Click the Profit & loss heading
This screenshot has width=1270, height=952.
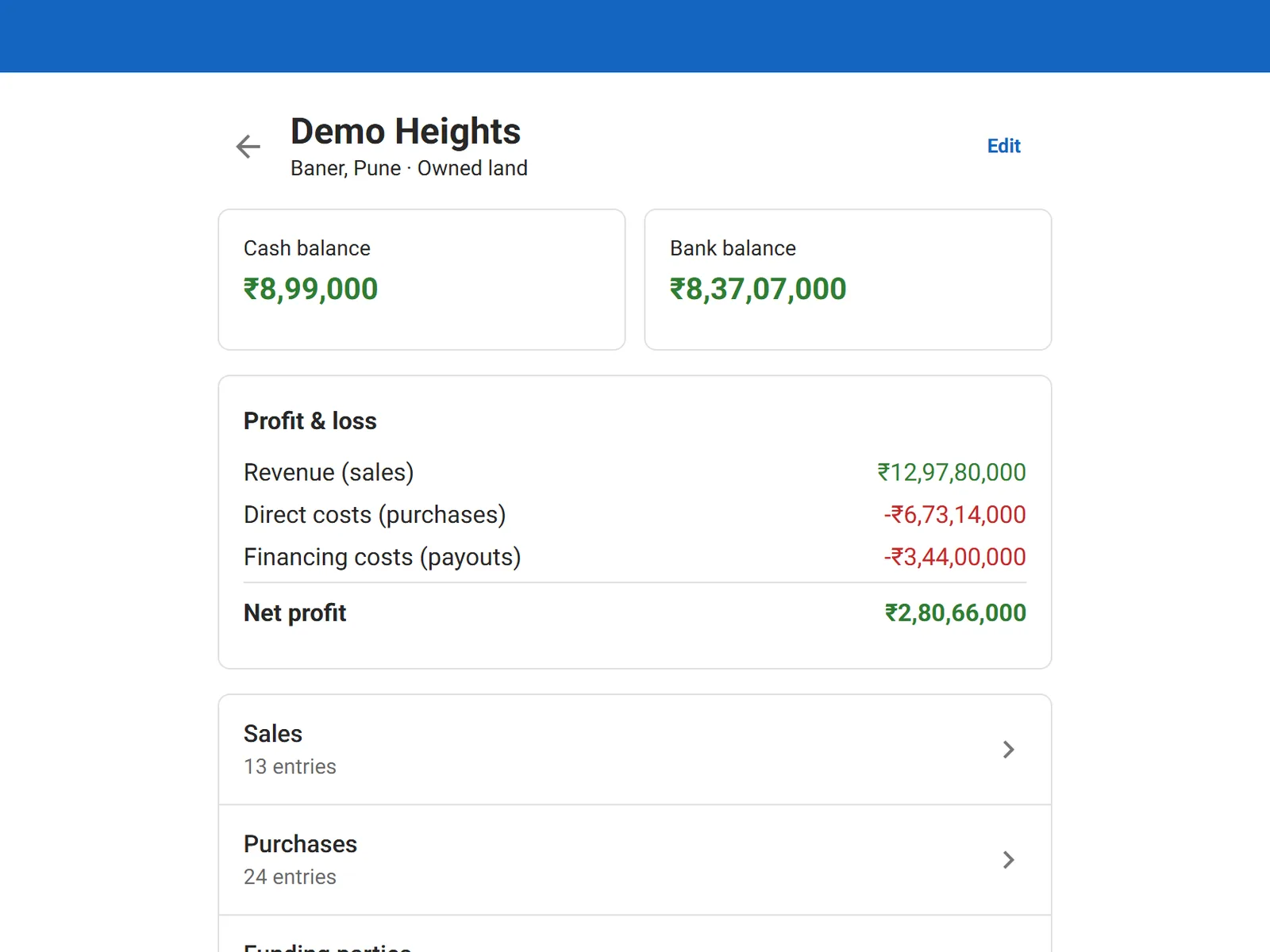click(310, 420)
